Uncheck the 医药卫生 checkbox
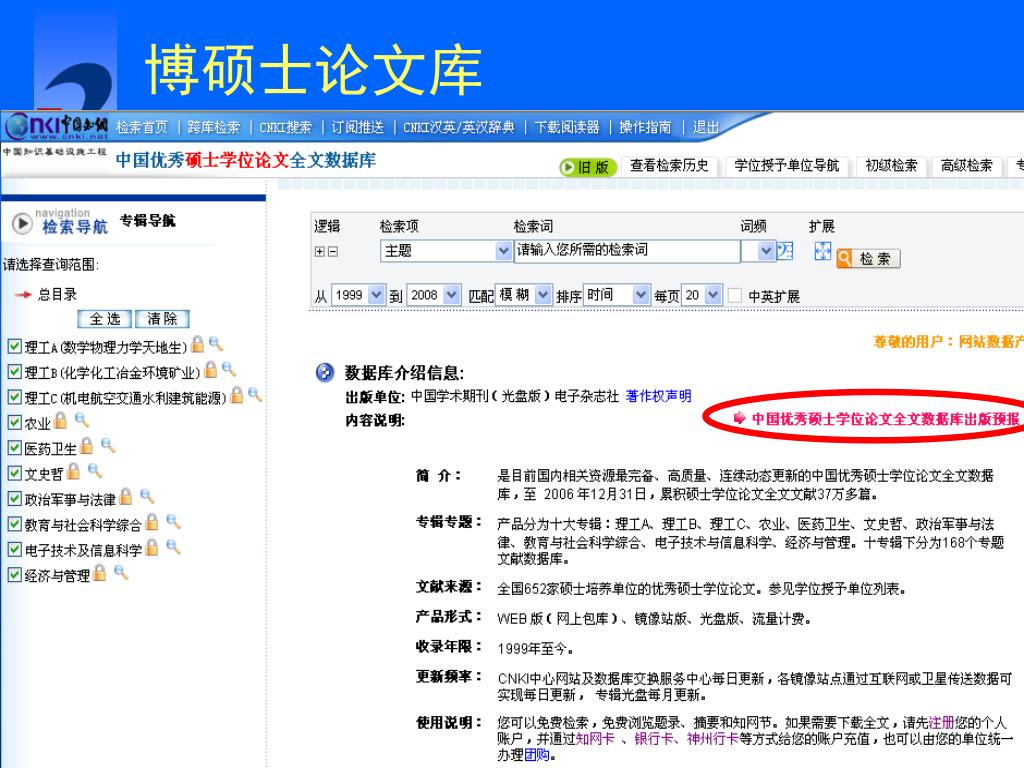Viewport: 1024px width, 768px height. (14, 448)
